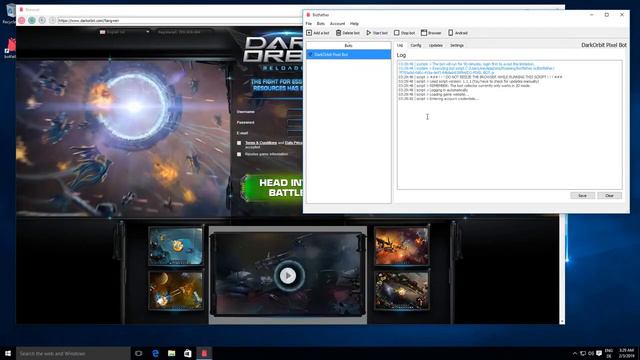Tick the Terms & Conditions checkbox
This screenshot has width=640, height=360.
tap(239, 143)
